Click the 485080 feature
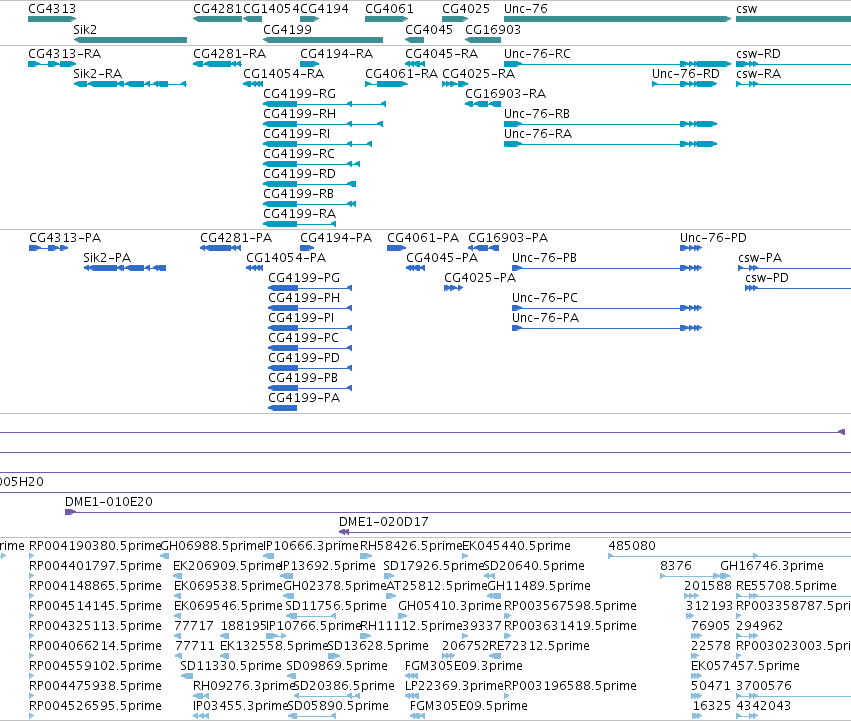Image resolution: width=851 pixels, height=721 pixels. (x=729, y=555)
